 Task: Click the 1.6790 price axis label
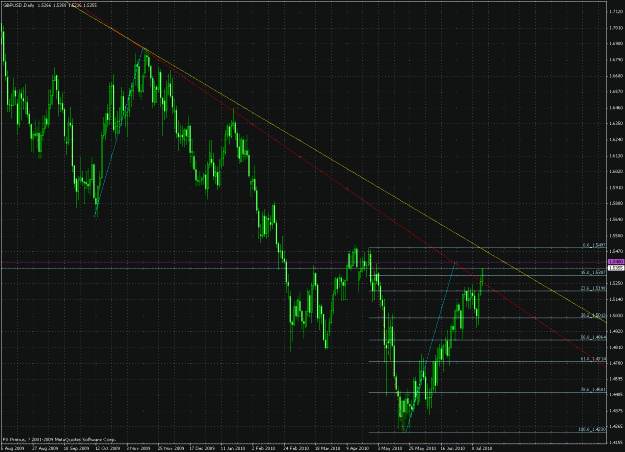point(616,60)
